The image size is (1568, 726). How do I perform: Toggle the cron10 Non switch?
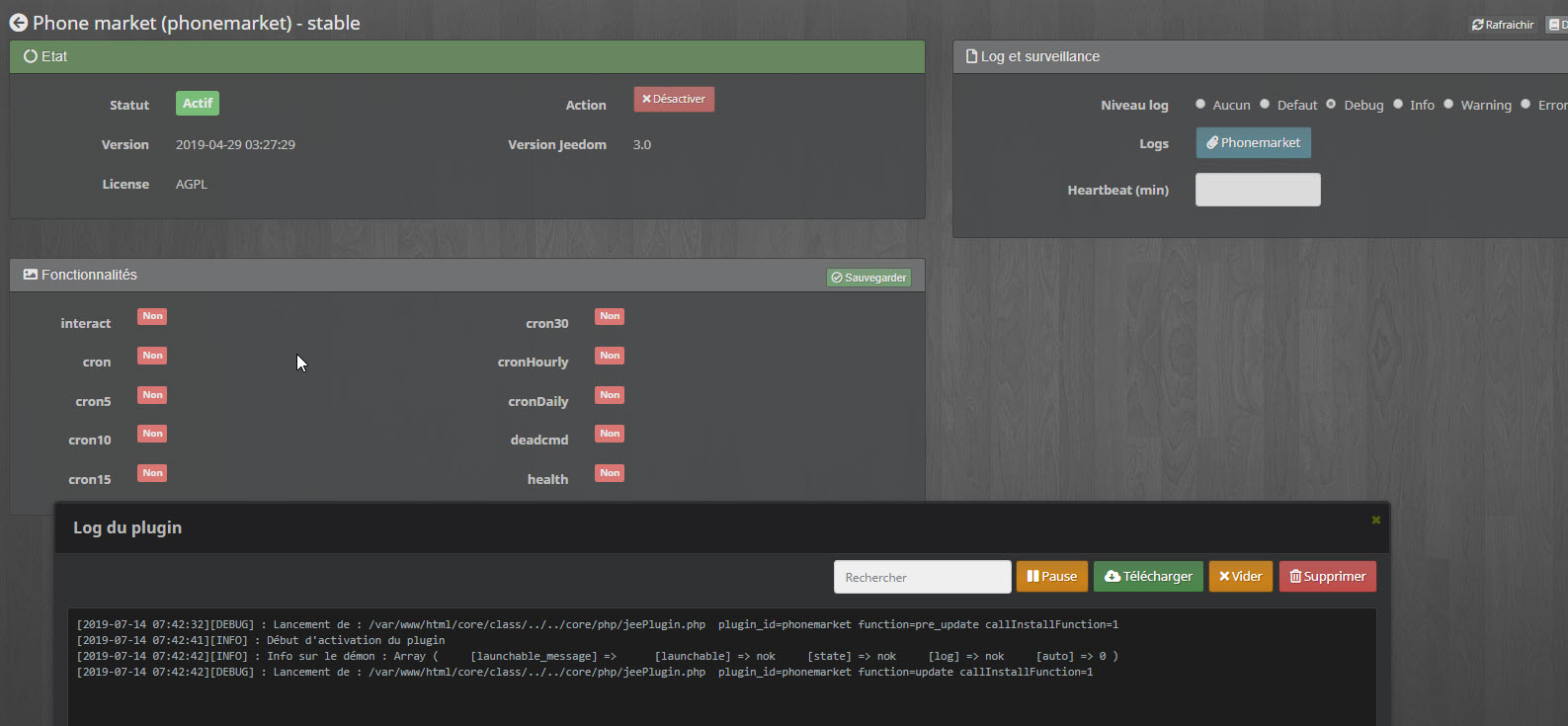[x=152, y=434]
